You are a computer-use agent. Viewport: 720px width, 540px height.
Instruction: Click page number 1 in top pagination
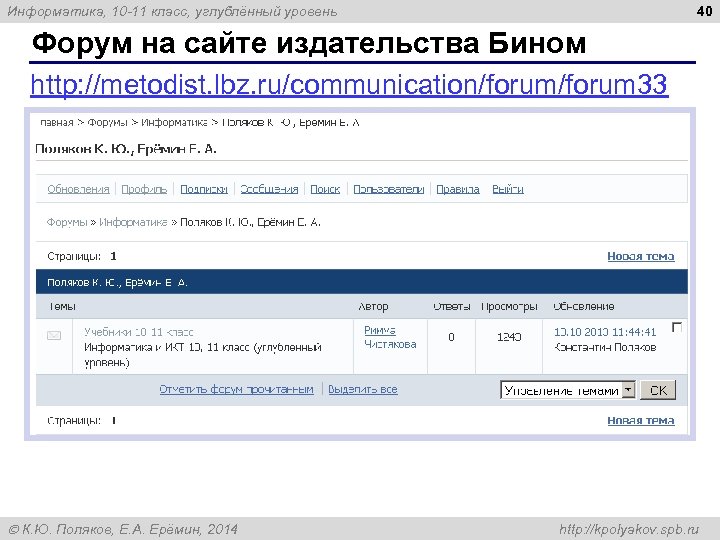point(113,256)
